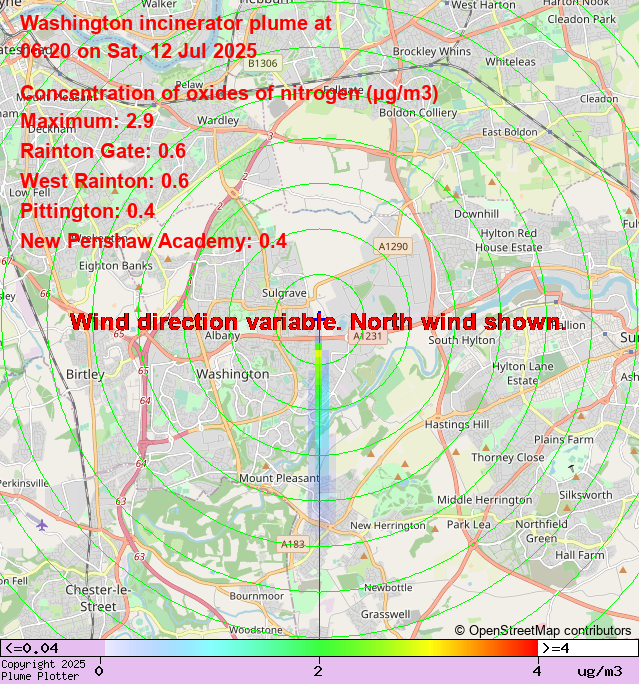Click the blue incinerator marker above A1231

tap(319, 318)
